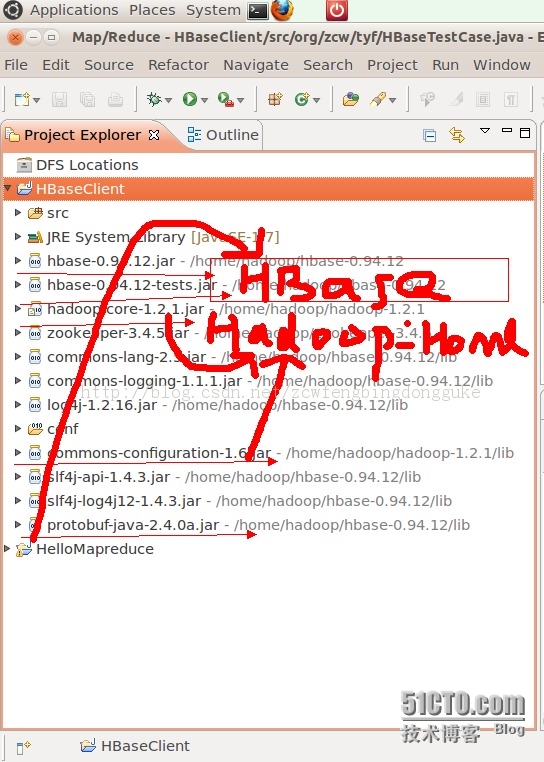The height and width of the screenshot is (762, 544).
Task: Open the Source menu
Action: [109, 65]
